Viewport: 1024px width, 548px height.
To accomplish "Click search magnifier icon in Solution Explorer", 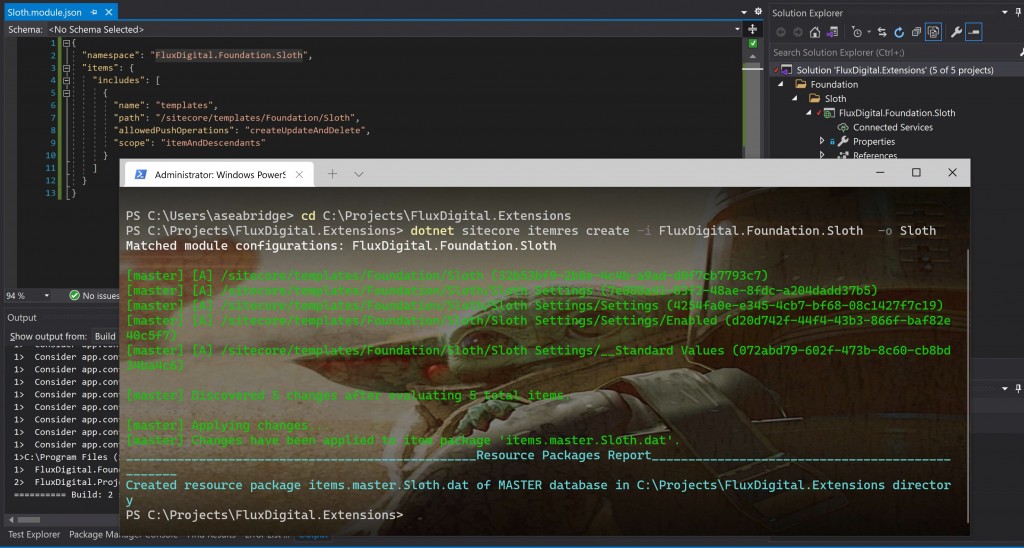I will click(1021, 52).
